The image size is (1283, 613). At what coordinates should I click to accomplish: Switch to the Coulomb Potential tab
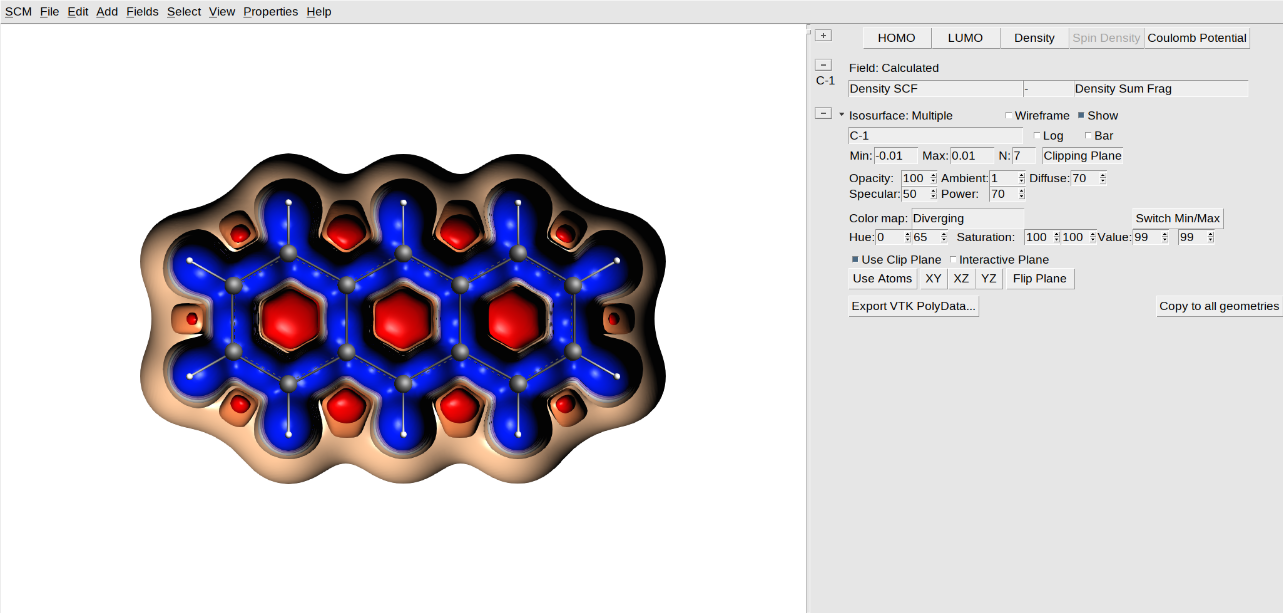tap(1197, 37)
